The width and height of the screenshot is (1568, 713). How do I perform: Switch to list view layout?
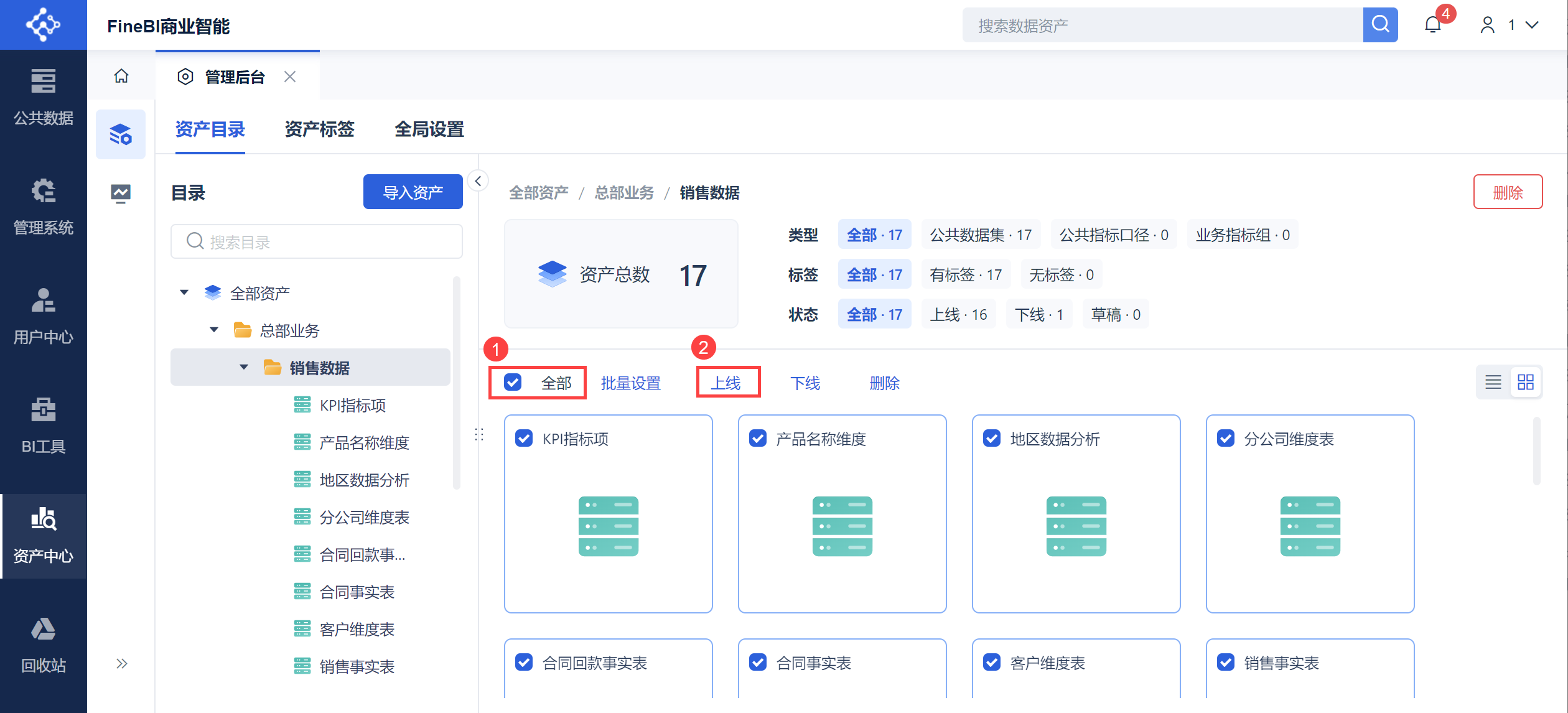tap(1493, 382)
